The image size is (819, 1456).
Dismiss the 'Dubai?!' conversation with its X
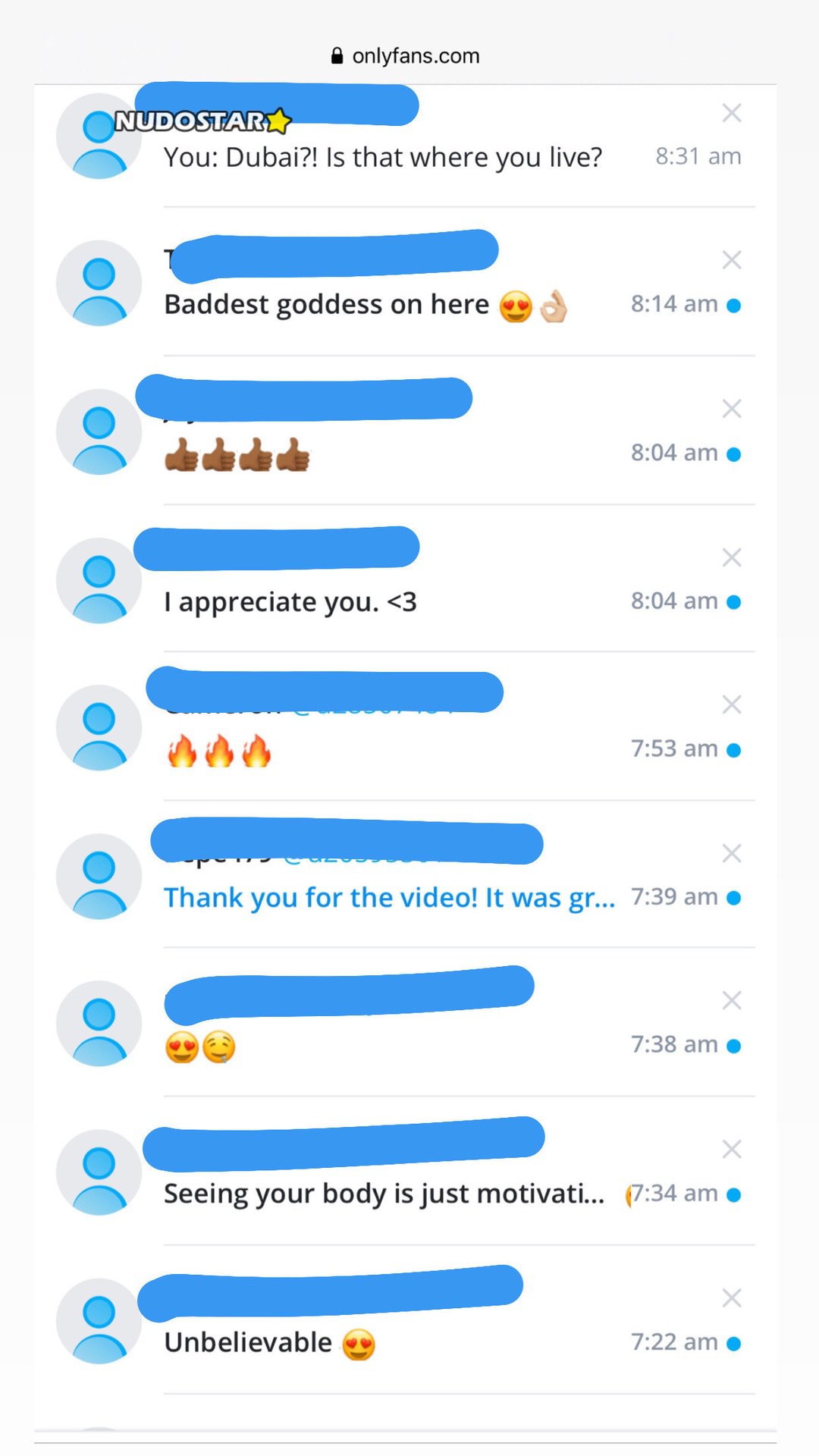click(x=732, y=113)
